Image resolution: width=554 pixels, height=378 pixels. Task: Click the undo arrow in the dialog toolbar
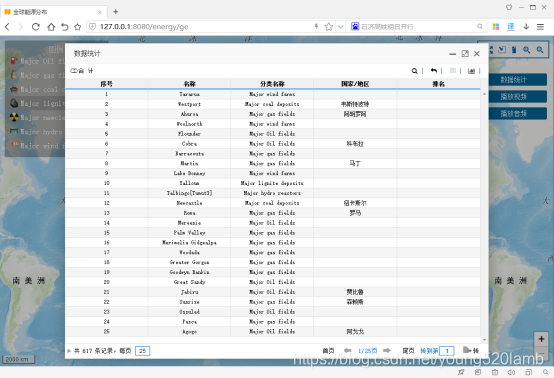point(434,71)
